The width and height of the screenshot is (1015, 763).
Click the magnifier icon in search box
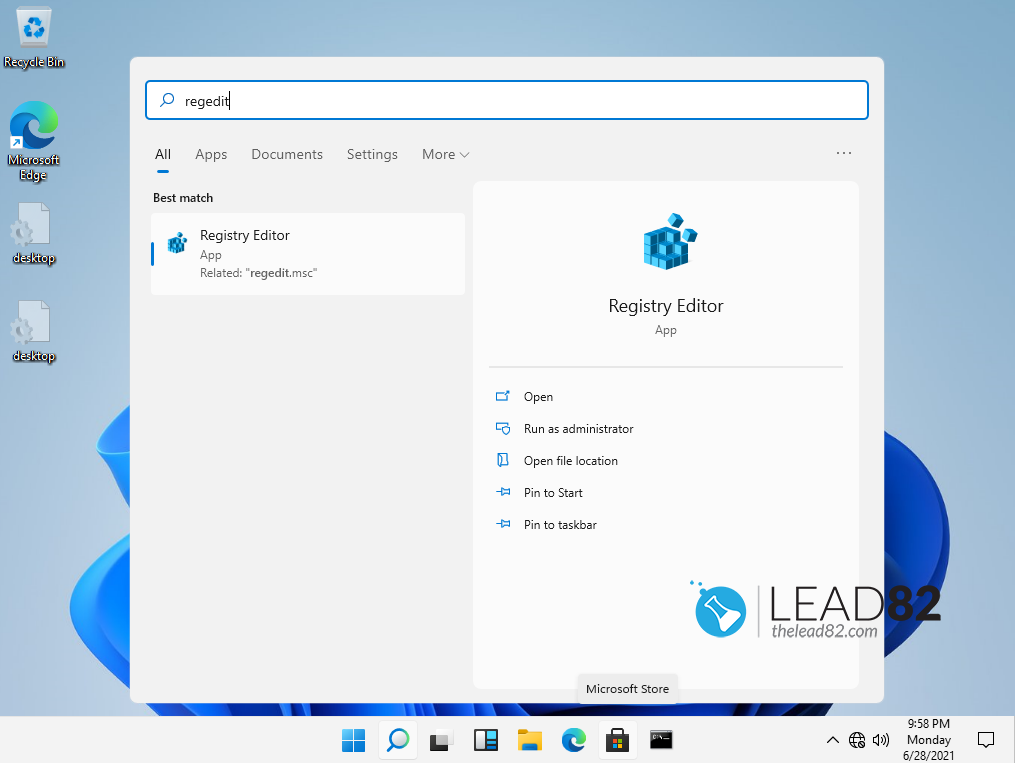[167, 100]
